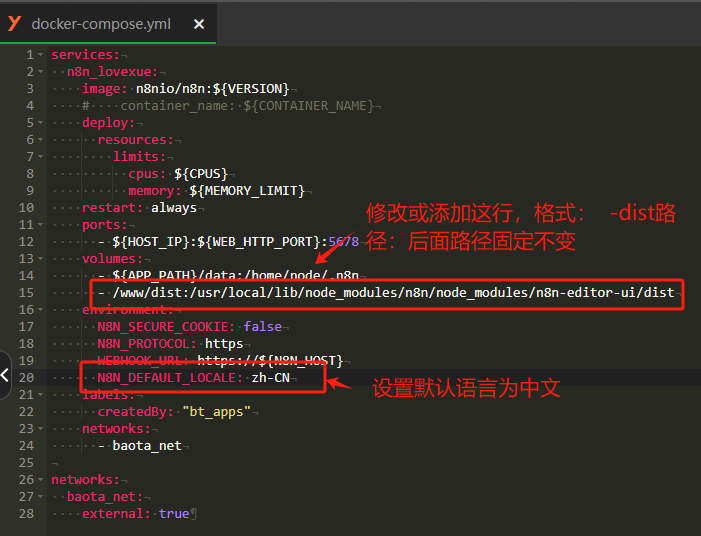Click the ${HOST_IP}:${WEB_HTTP_PORT} mapping
This screenshot has width=701, height=536.
216,241
